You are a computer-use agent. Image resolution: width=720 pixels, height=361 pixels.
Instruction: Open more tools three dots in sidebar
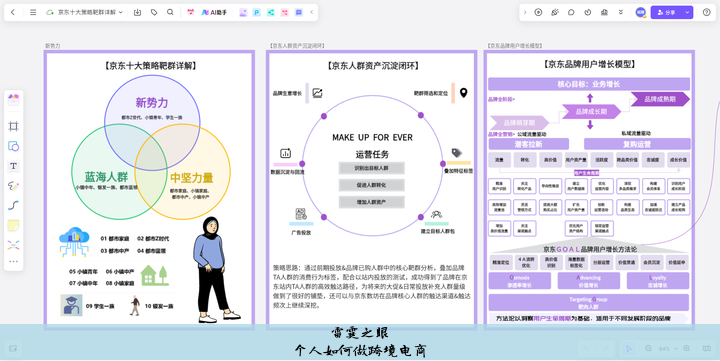click(x=13, y=261)
